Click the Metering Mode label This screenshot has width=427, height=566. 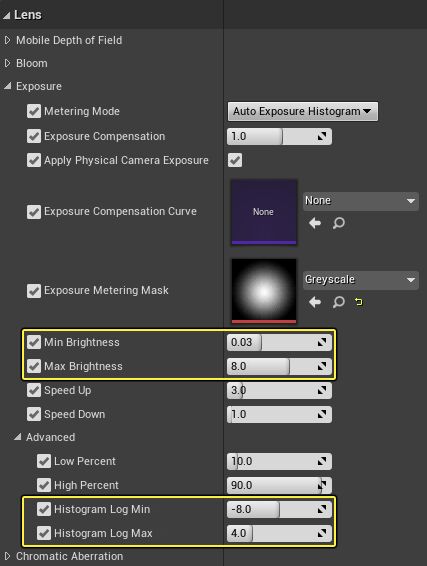pyautogui.click(x=82, y=112)
